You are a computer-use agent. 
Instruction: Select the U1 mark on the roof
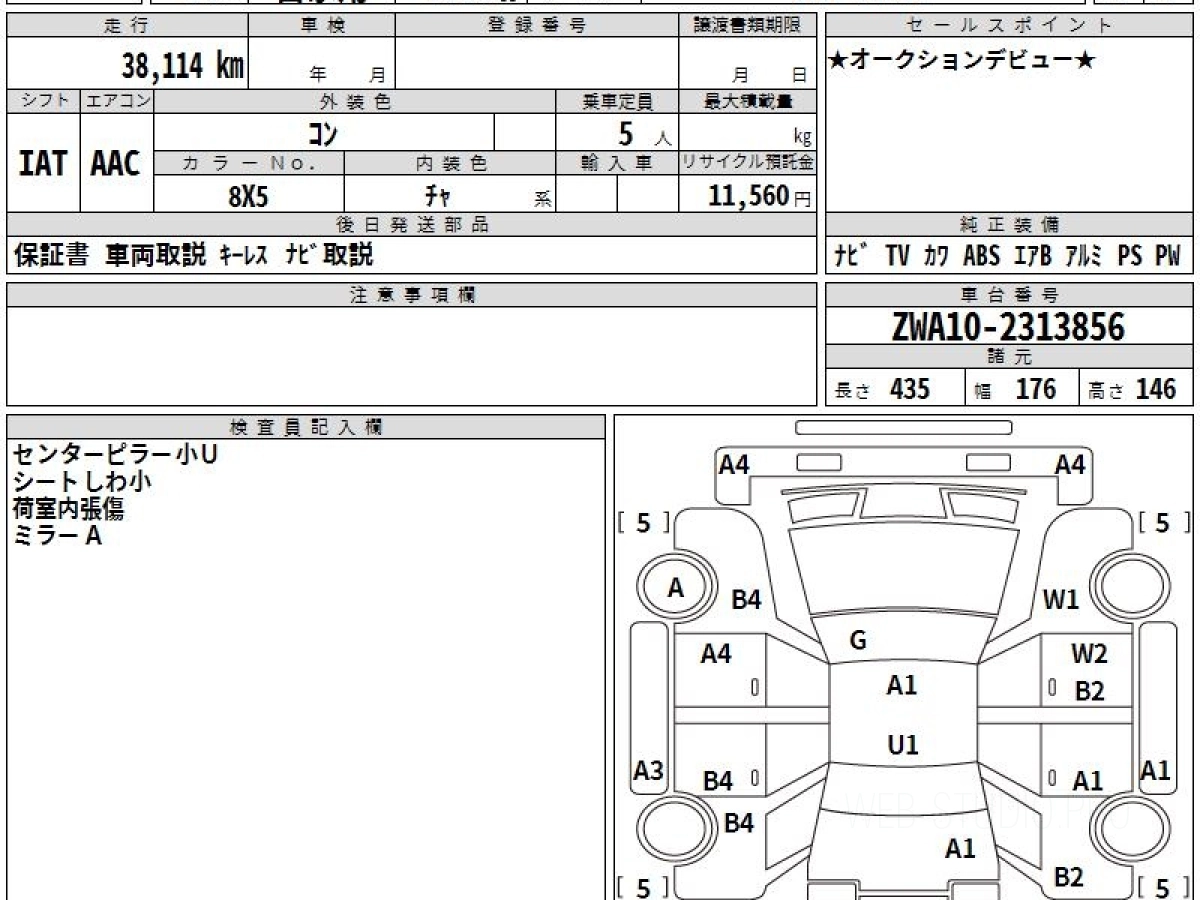coord(903,745)
